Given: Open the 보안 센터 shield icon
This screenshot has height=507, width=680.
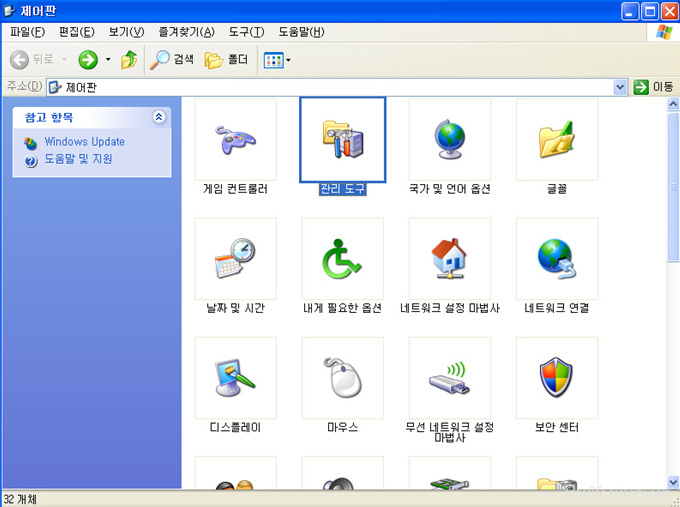Looking at the screenshot, I should (557, 378).
